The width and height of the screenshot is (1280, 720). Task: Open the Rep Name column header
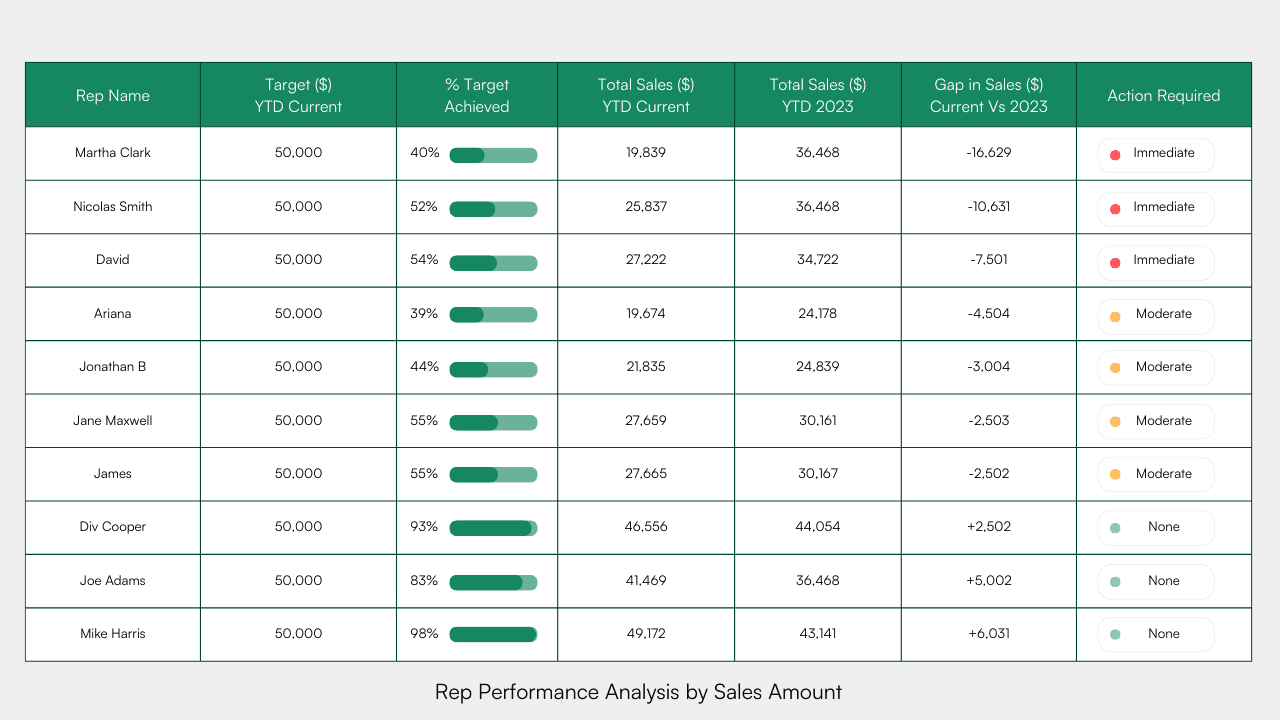(112, 95)
